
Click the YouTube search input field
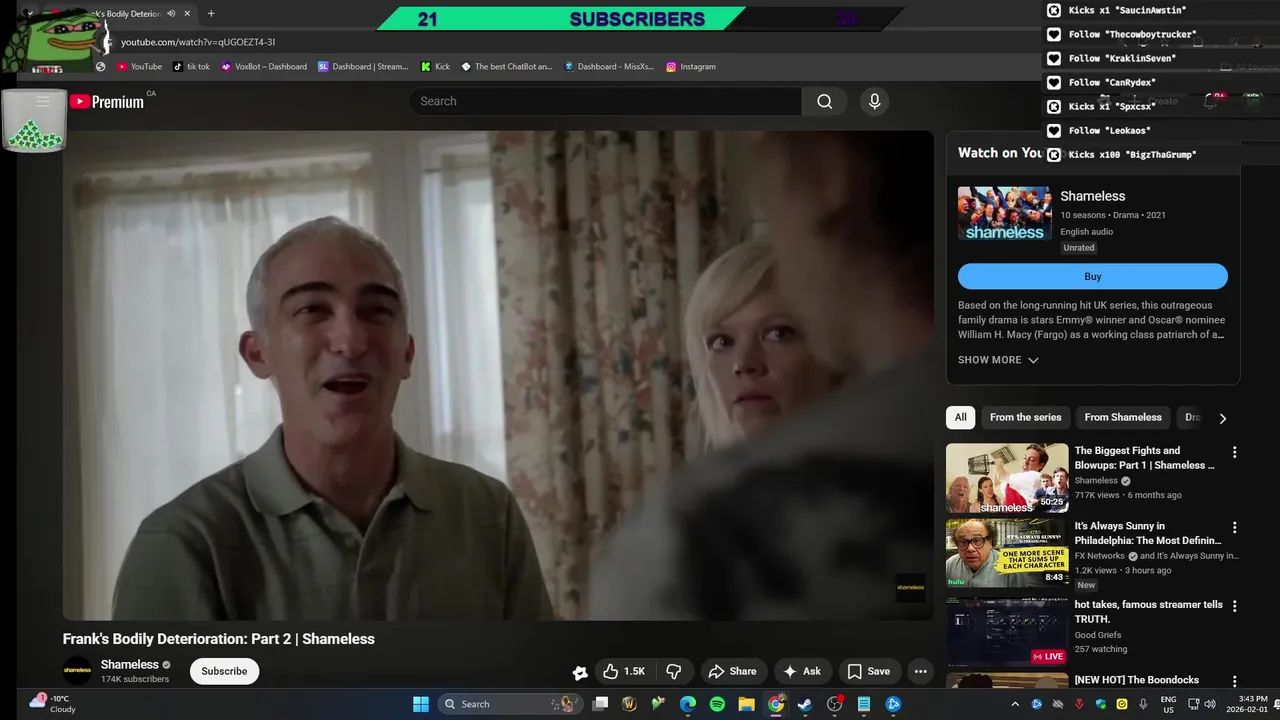pos(605,101)
